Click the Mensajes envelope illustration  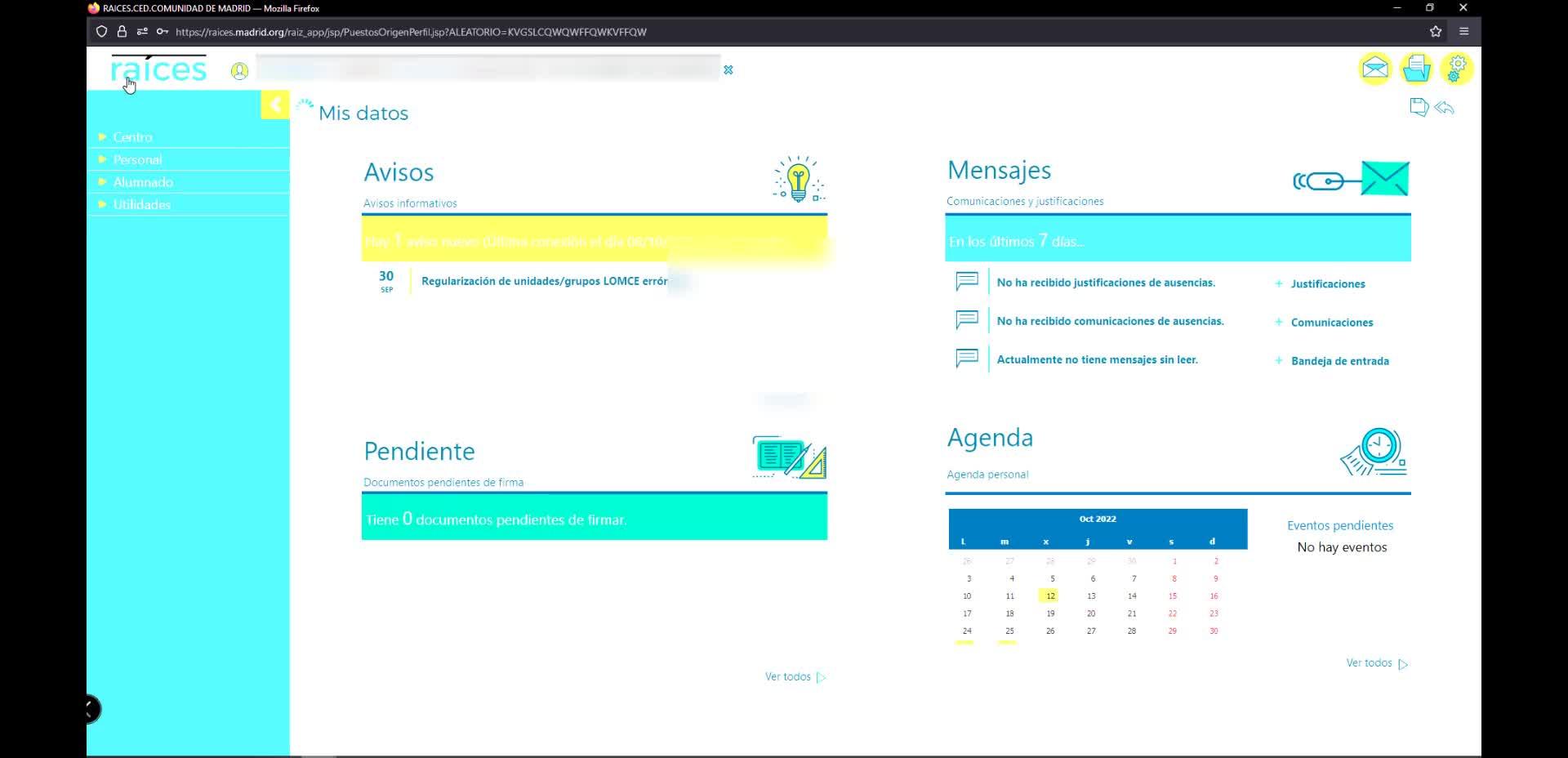click(1352, 179)
